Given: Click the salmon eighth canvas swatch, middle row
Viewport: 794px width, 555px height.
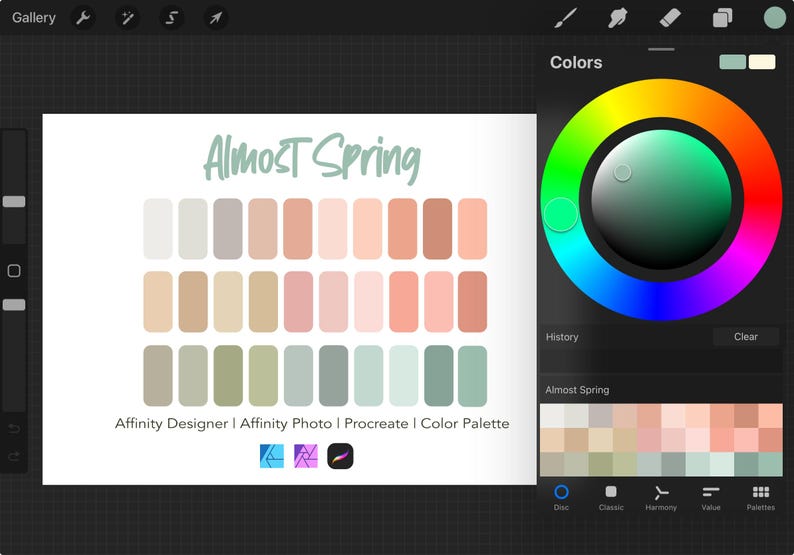Looking at the screenshot, I should coord(404,302).
